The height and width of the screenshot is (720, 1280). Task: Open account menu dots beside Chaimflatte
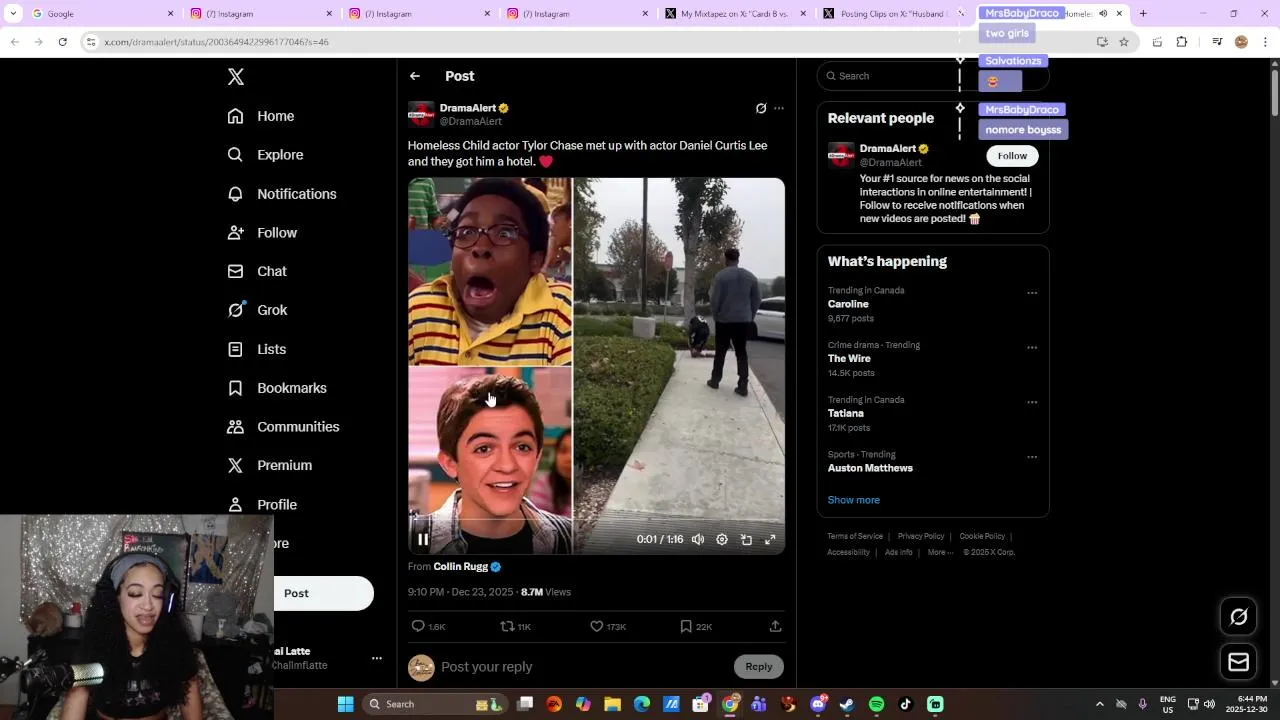tap(377, 658)
